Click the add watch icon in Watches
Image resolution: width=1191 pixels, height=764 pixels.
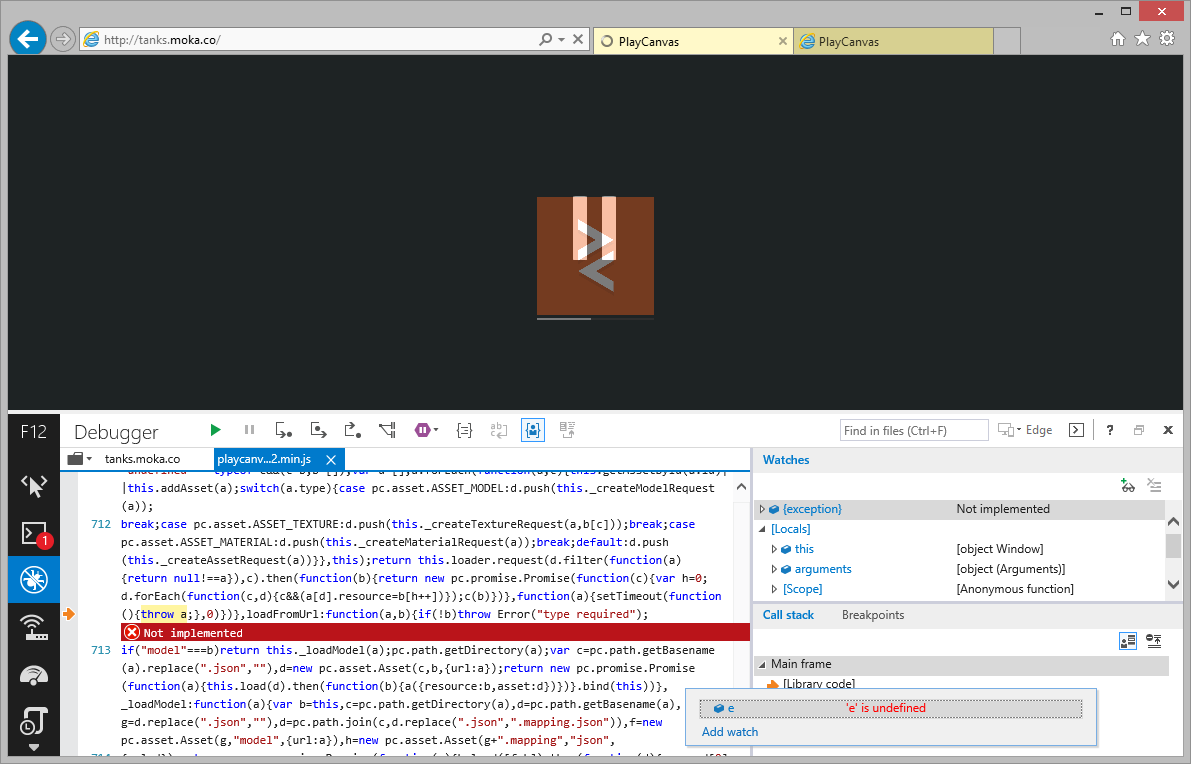(1127, 485)
